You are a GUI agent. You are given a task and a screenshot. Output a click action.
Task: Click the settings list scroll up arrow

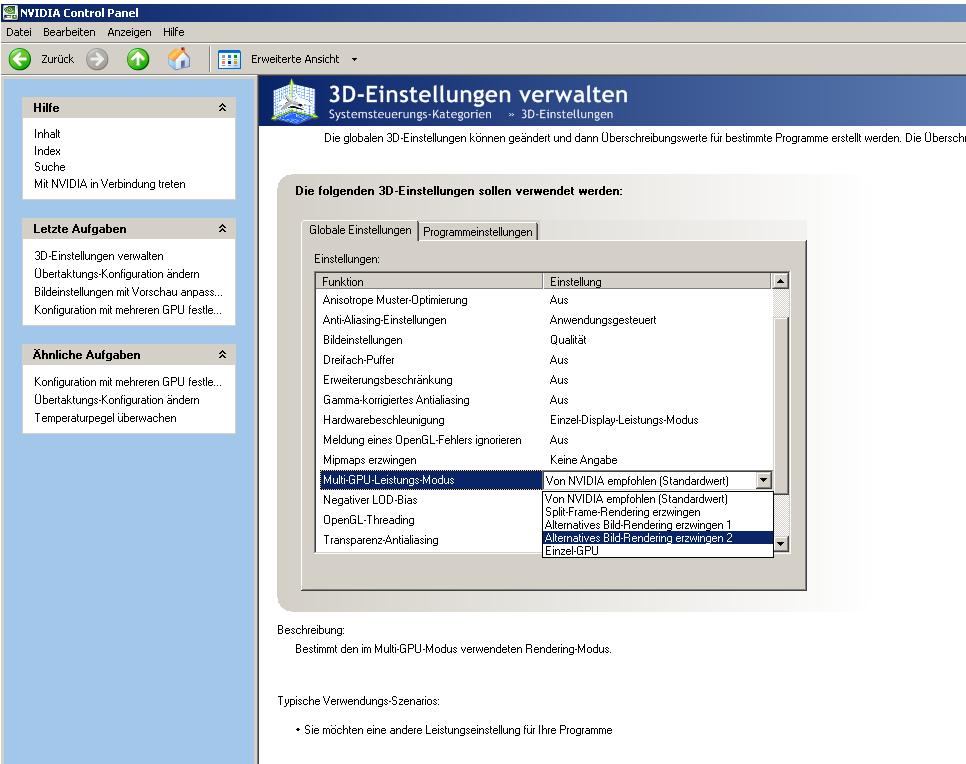(780, 281)
